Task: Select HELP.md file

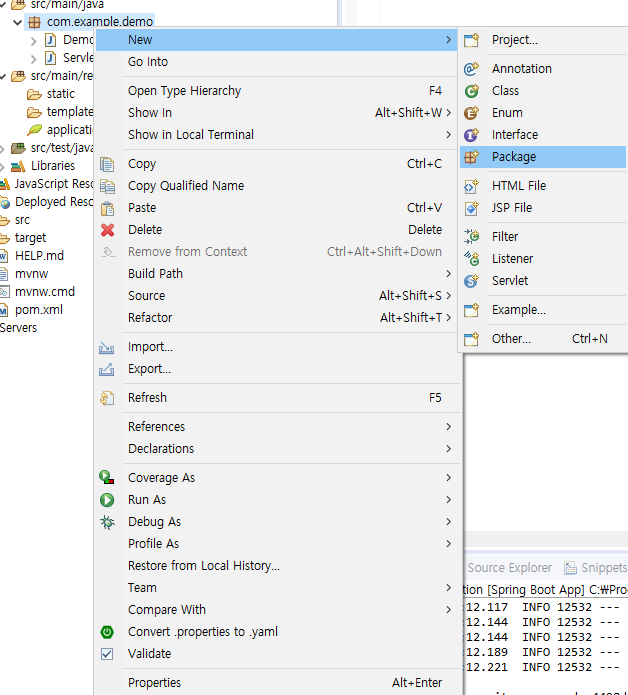Action: (39, 256)
